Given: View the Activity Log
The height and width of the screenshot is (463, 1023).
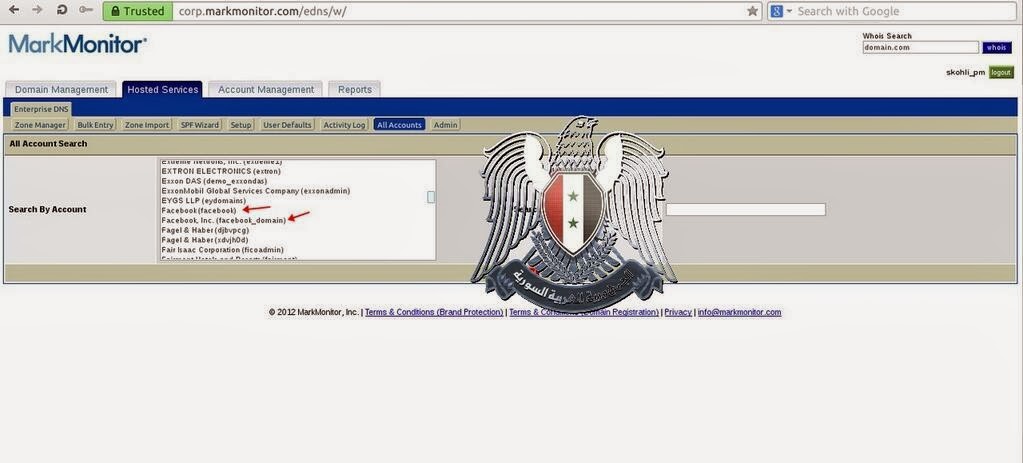Looking at the screenshot, I should 344,125.
